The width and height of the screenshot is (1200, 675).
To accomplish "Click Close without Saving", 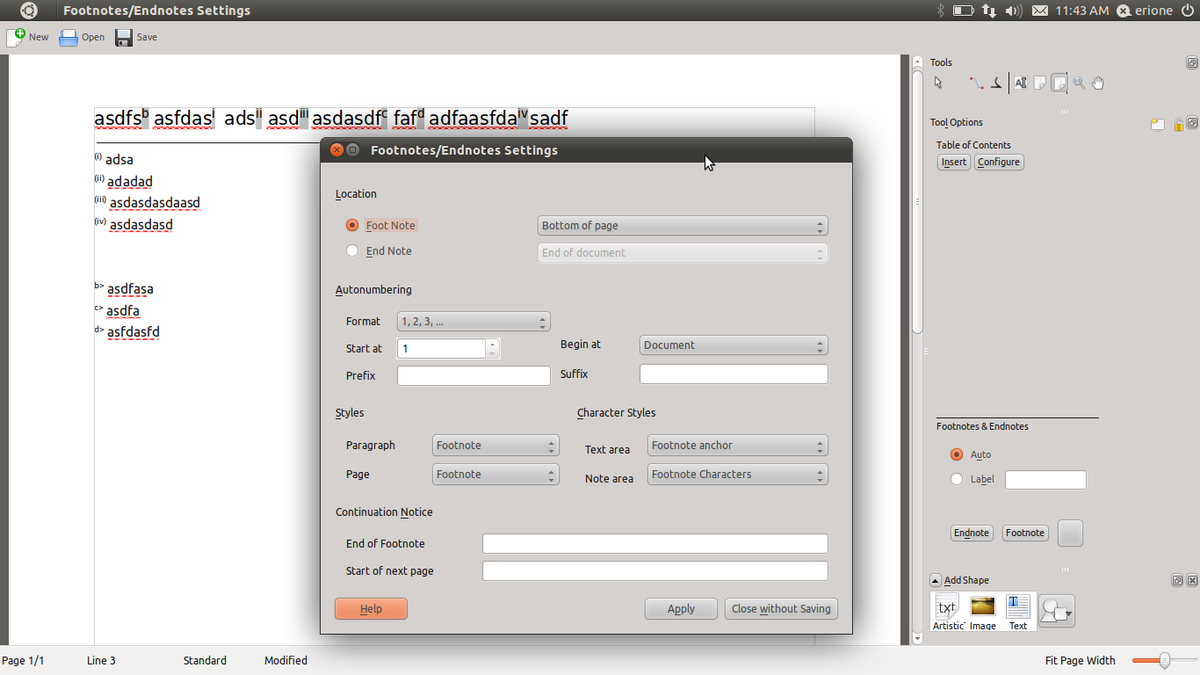I will [x=781, y=608].
